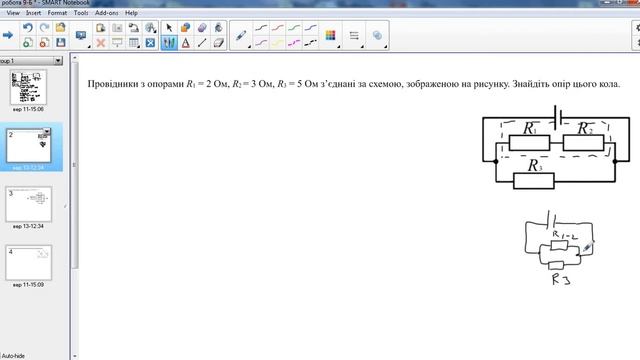Open the screen capture toolbar
Screen dimensions: 640x360
click(x=117, y=28)
